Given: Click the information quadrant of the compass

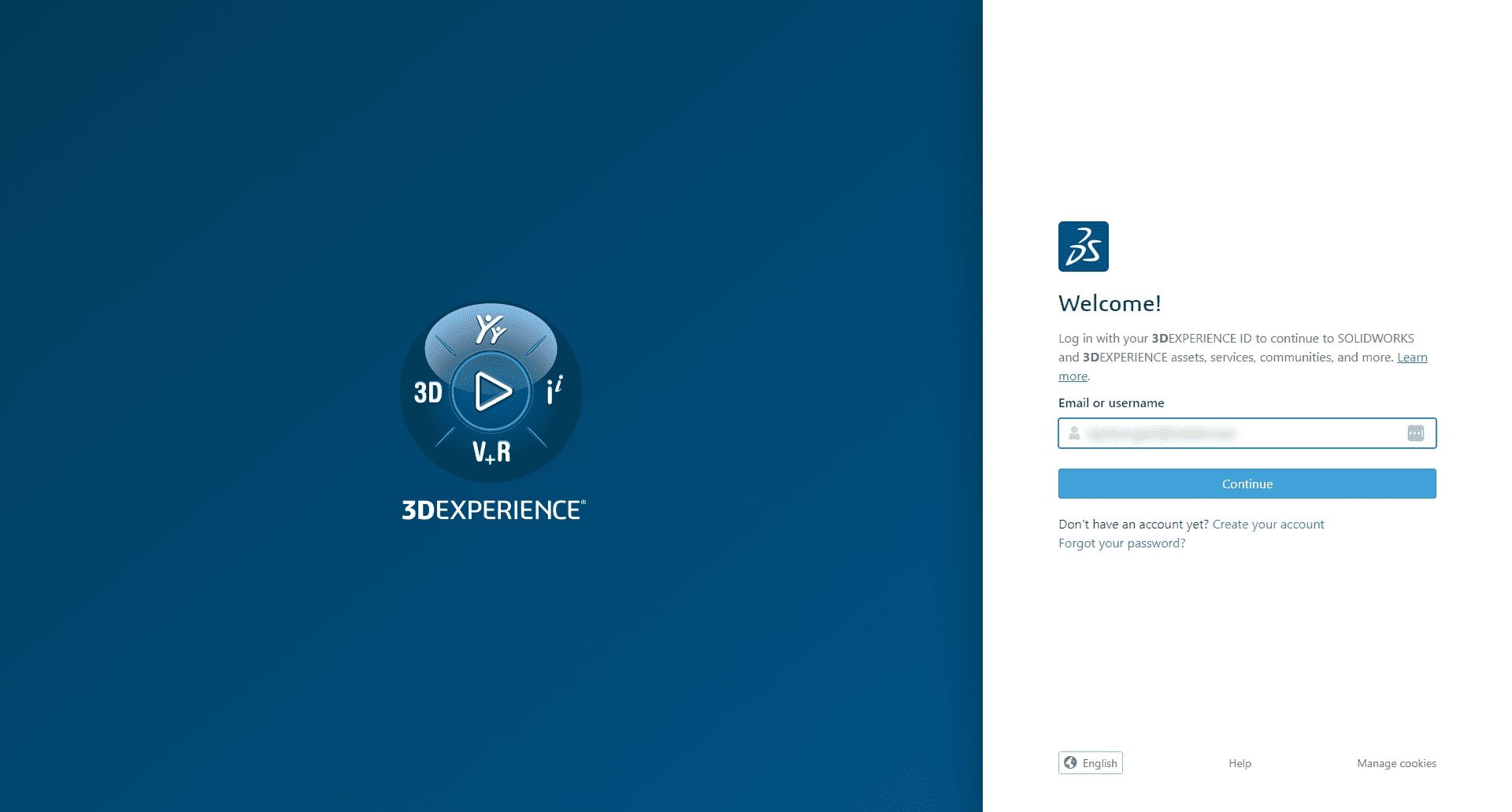Looking at the screenshot, I should tap(554, 390).
